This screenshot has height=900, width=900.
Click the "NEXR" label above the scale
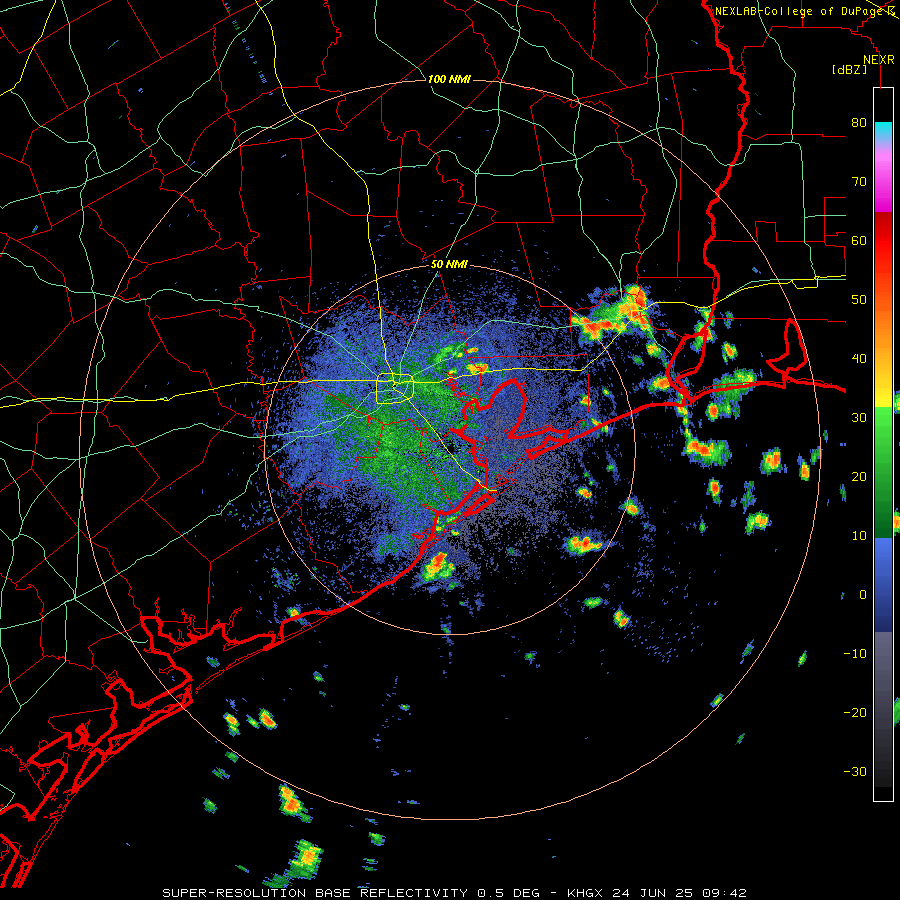[x=878, y=60]
